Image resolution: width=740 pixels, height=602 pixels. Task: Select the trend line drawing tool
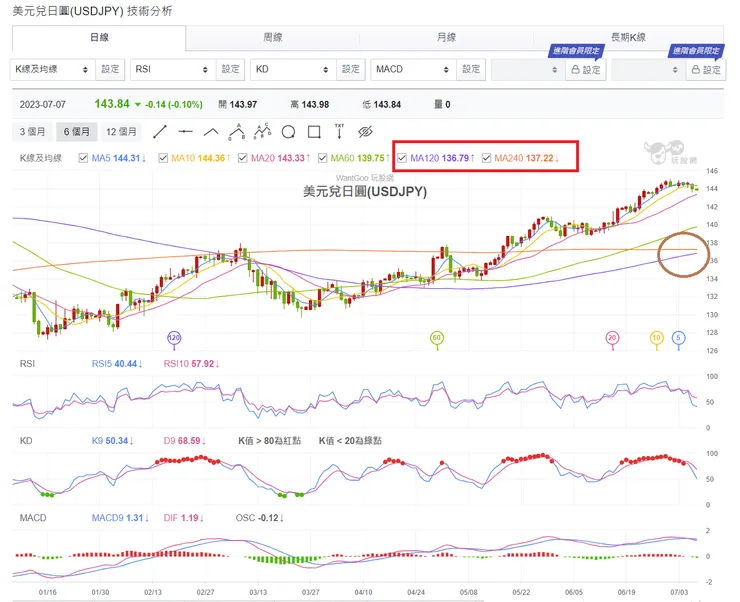pos(160,132)
